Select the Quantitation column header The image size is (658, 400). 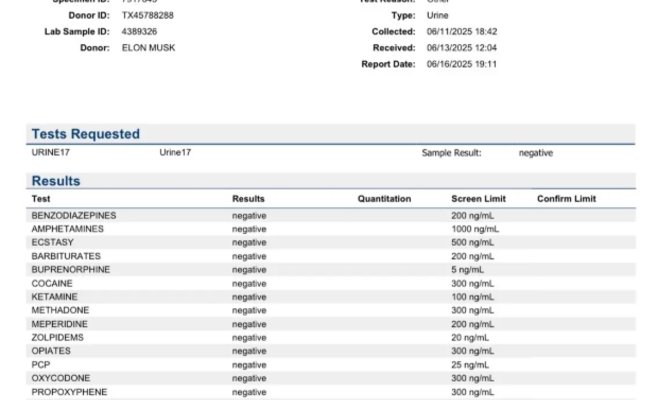[x=384, y=199]
